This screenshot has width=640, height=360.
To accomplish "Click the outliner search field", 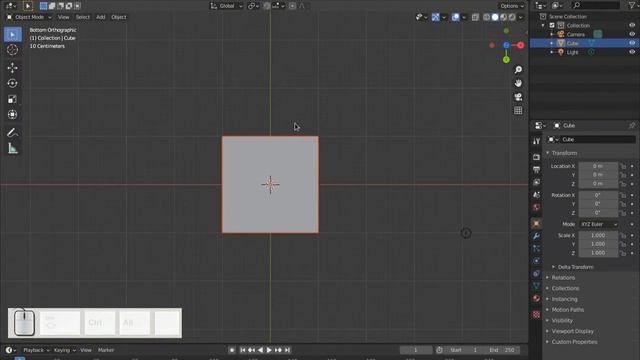I will click(595, 5).
